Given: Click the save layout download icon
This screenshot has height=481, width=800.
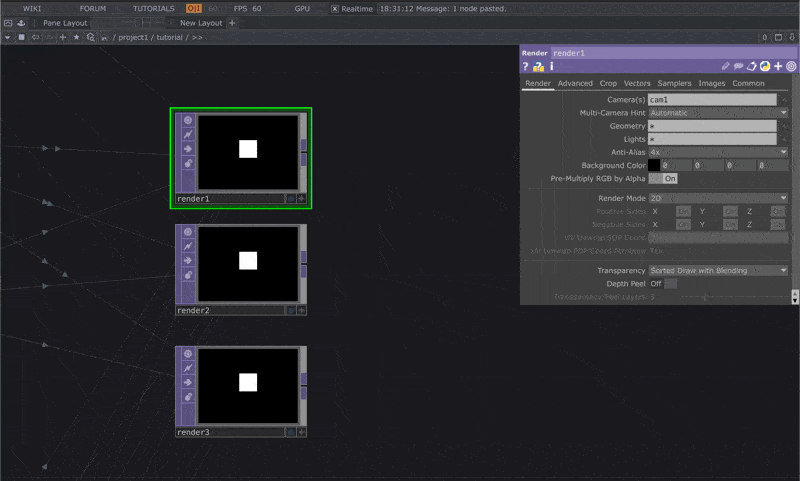Looking at the screenshot, I should pos(21,23).
